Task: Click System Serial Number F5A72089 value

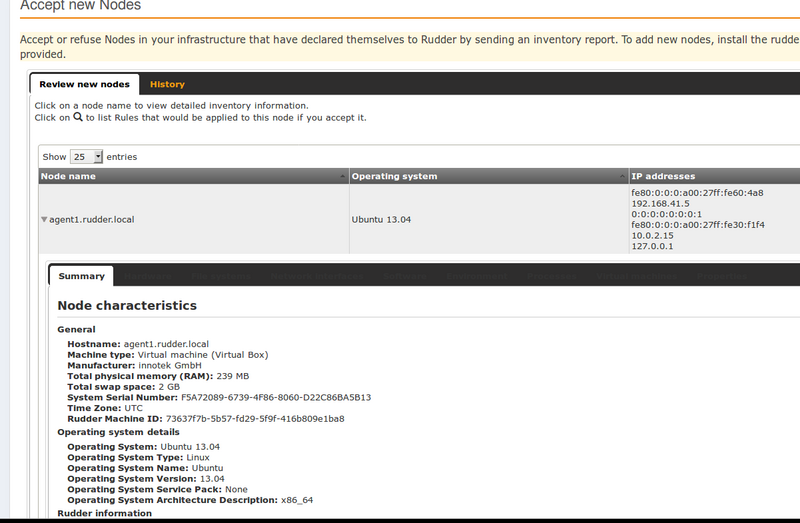Action: (276, 397)
